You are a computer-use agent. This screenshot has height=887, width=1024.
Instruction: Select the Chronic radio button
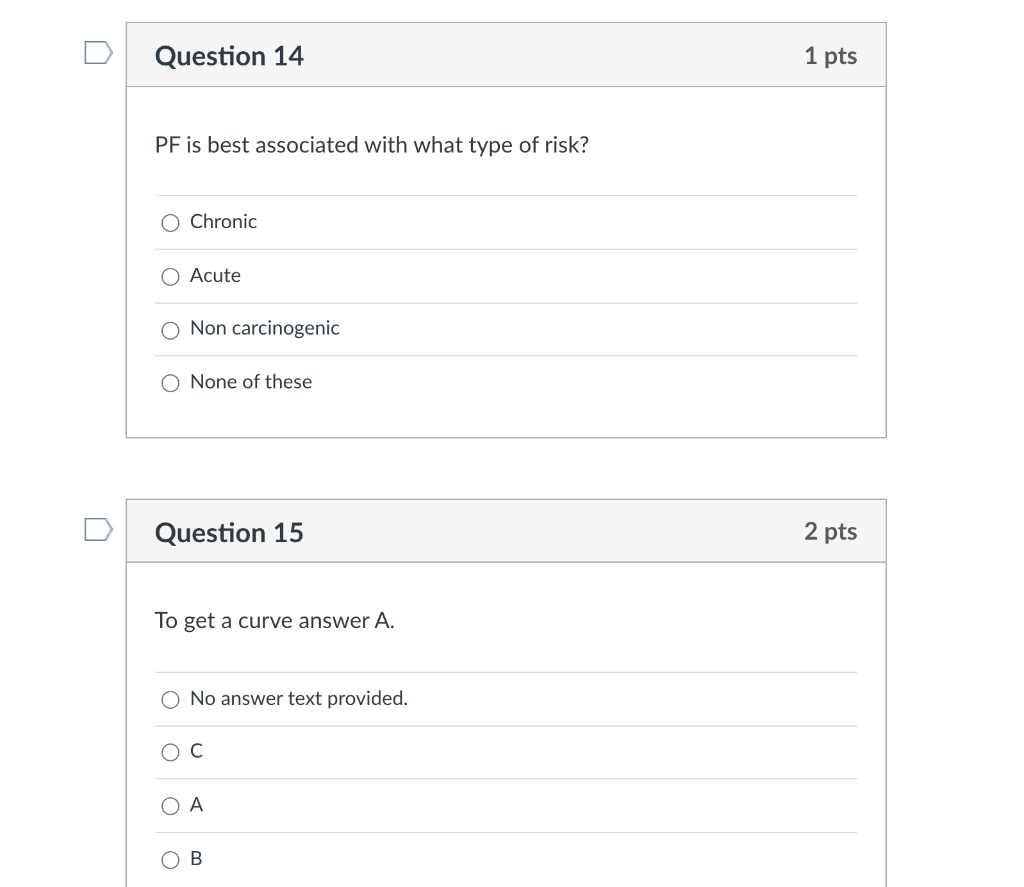(x=171, y=223)
